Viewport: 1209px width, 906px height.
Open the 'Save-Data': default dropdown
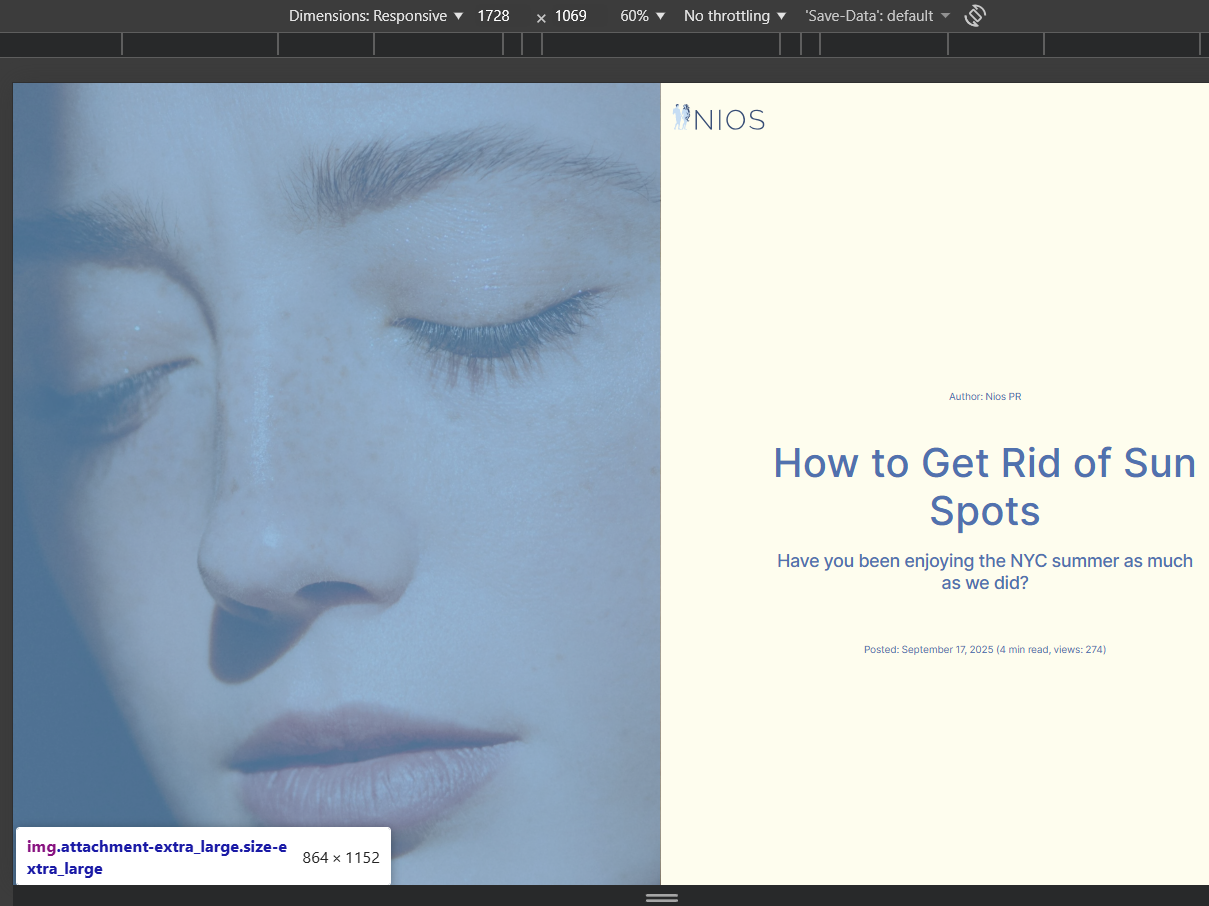(877, 16)
